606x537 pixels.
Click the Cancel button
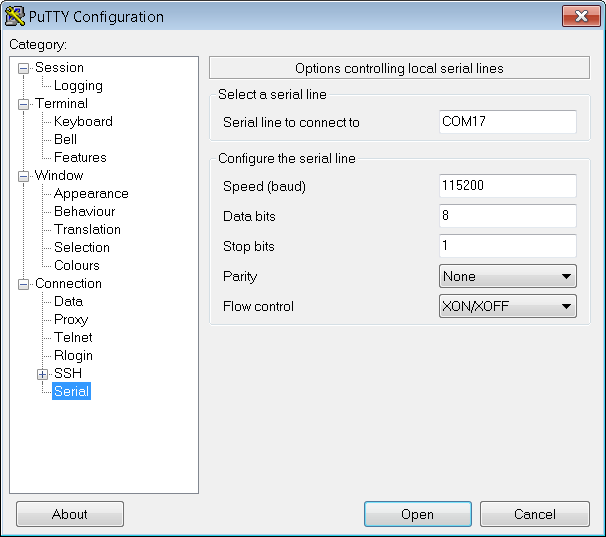tap(534, 514)
